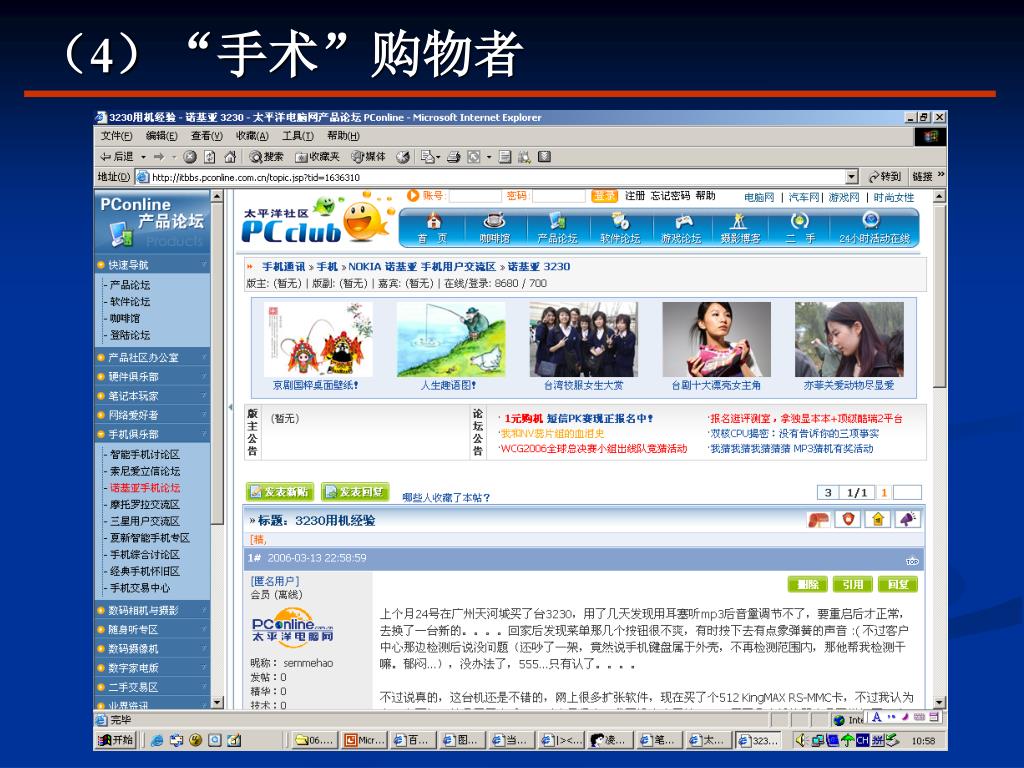Click the 密码 password input field
Screen dimensions: 1024x768
tap(559, 196)
